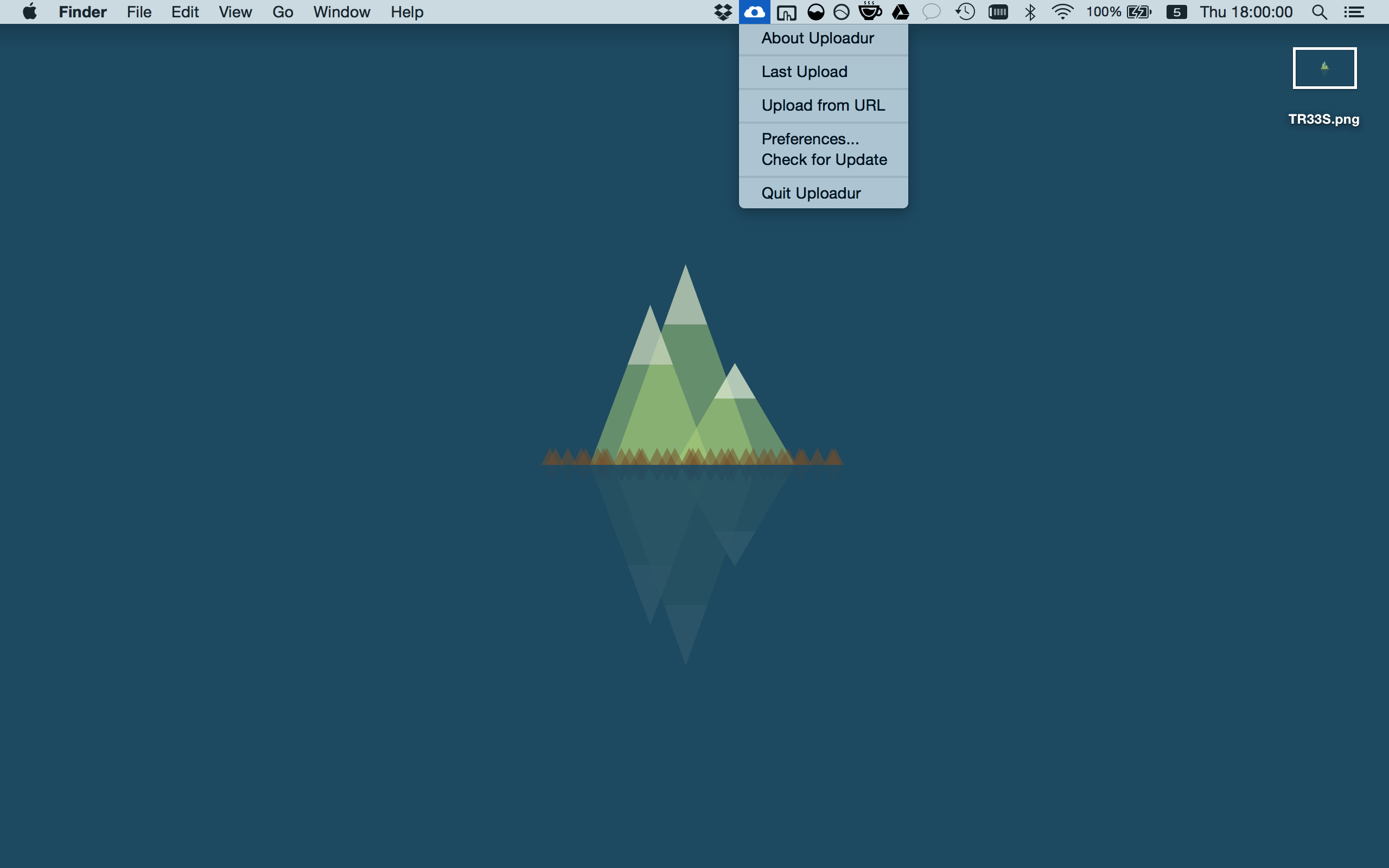Choose Last Upload from the menu

pyautogui.click(x=804, y=72)
